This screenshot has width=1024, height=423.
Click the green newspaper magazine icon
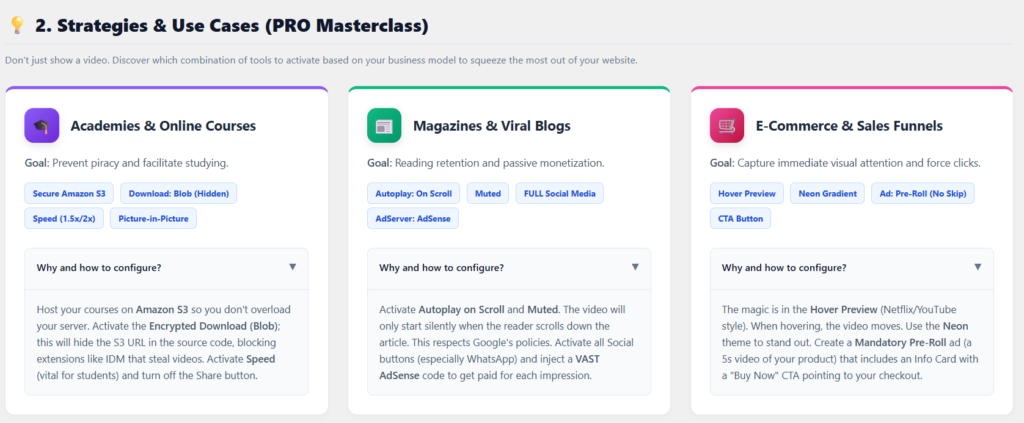click(384, 126)
